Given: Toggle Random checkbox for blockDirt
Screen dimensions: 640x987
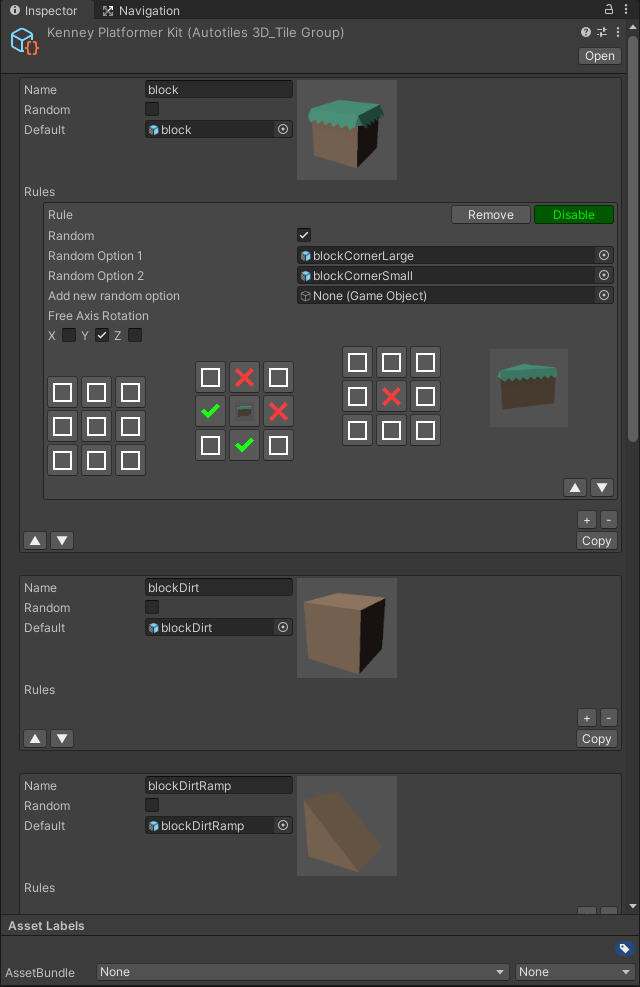Looking at the screenshot, I should [152, 607].
